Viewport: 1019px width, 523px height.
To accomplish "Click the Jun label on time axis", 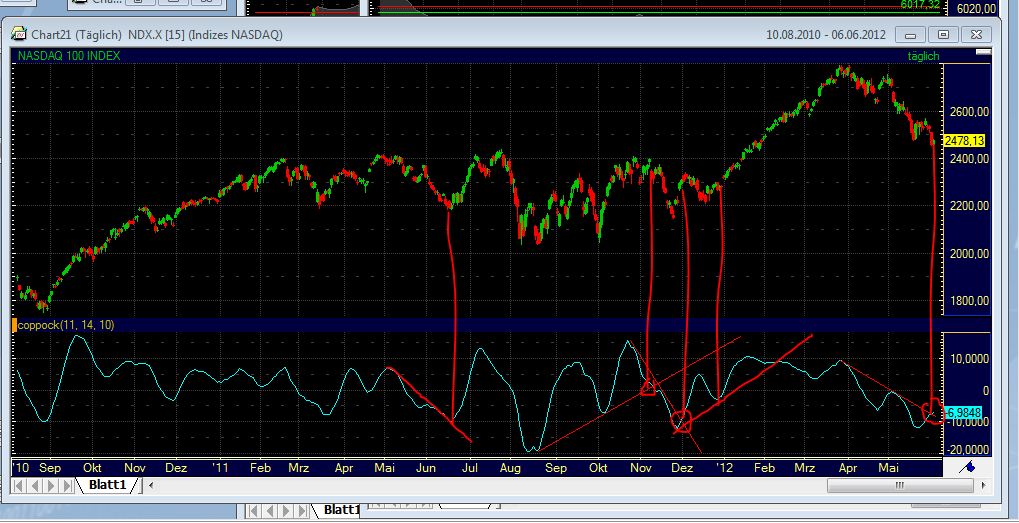I will click(425, 468).
